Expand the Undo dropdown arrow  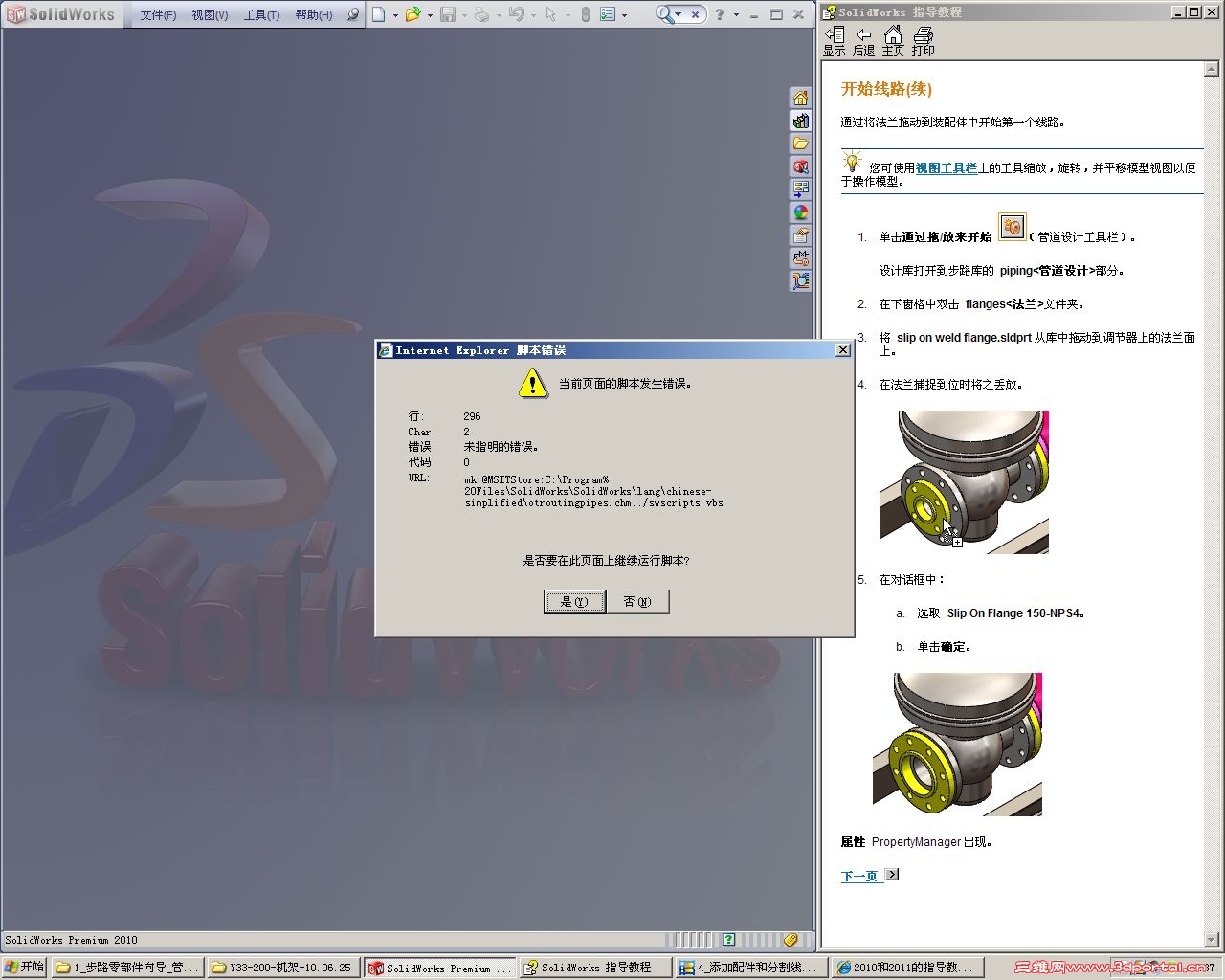[x=533, y=15]
